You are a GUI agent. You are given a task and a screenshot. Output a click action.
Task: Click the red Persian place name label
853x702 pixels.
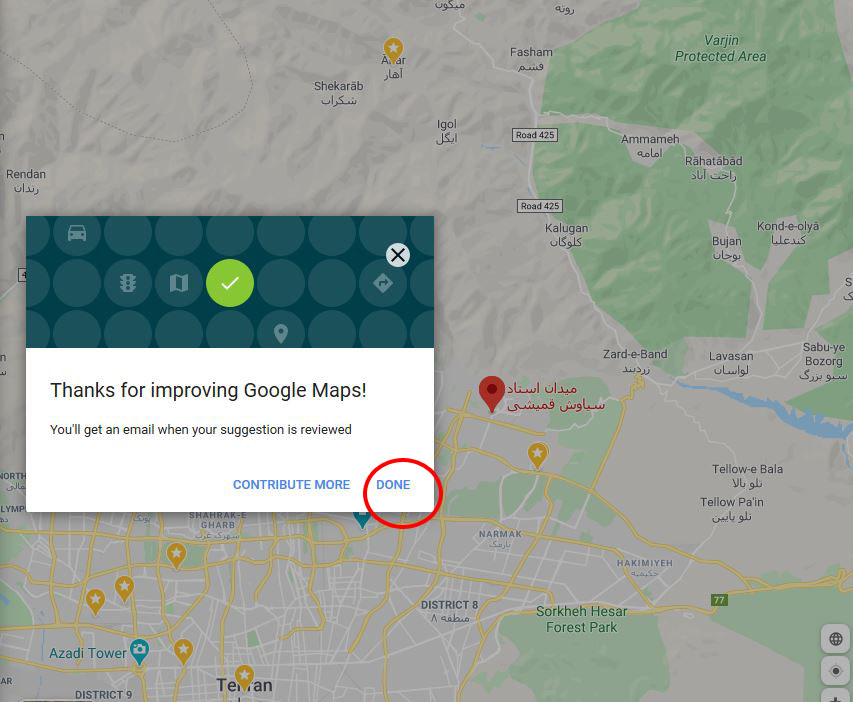[555, 397]
